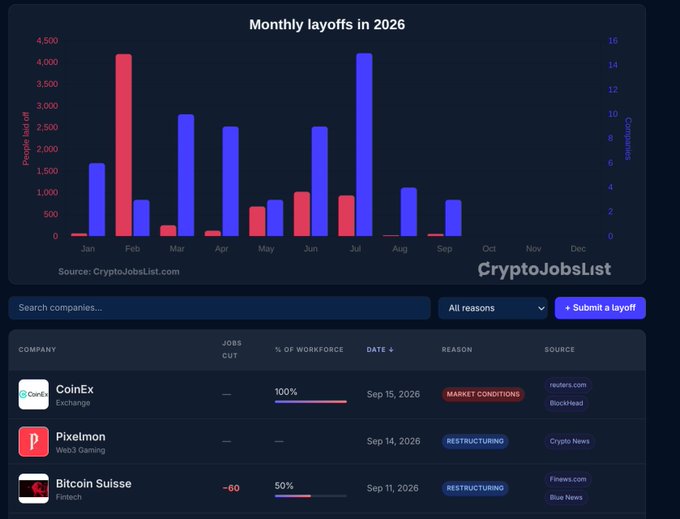Screen dimensions: 680x519
Task: Click the Submit a layoff button
Action: pyautogui.click(x=600, y=308)
